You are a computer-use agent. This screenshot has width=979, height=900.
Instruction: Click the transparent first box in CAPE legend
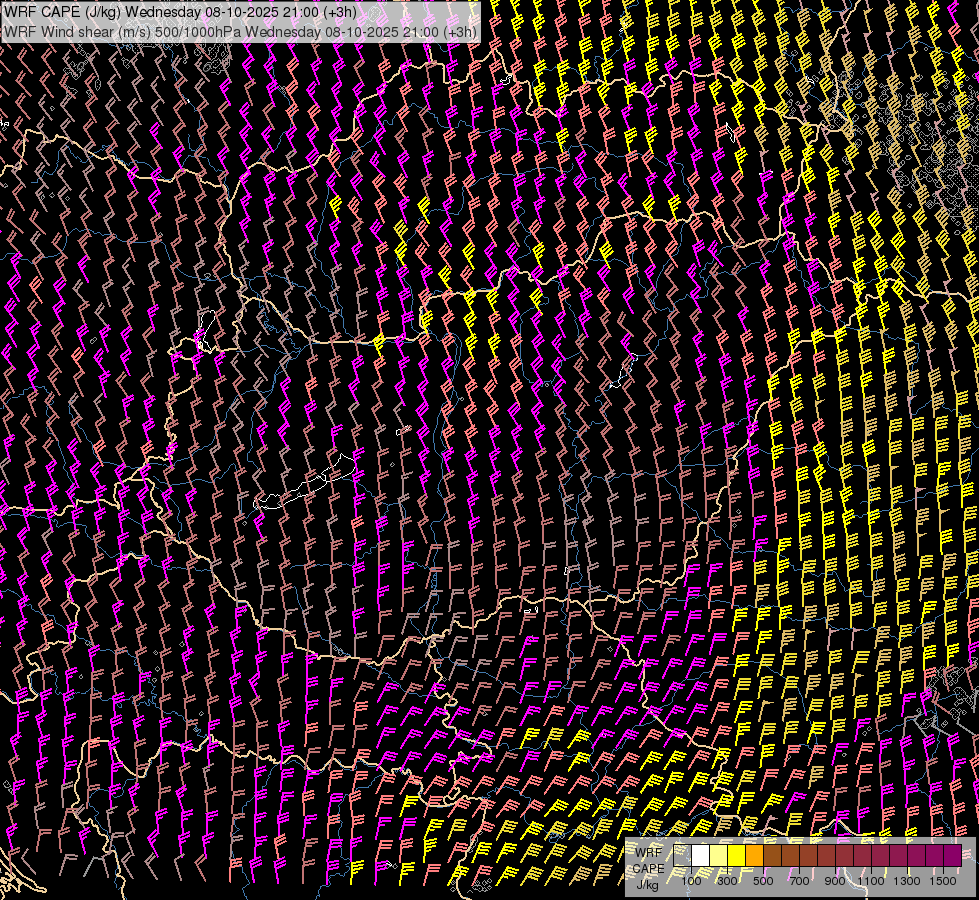[683, 856]
